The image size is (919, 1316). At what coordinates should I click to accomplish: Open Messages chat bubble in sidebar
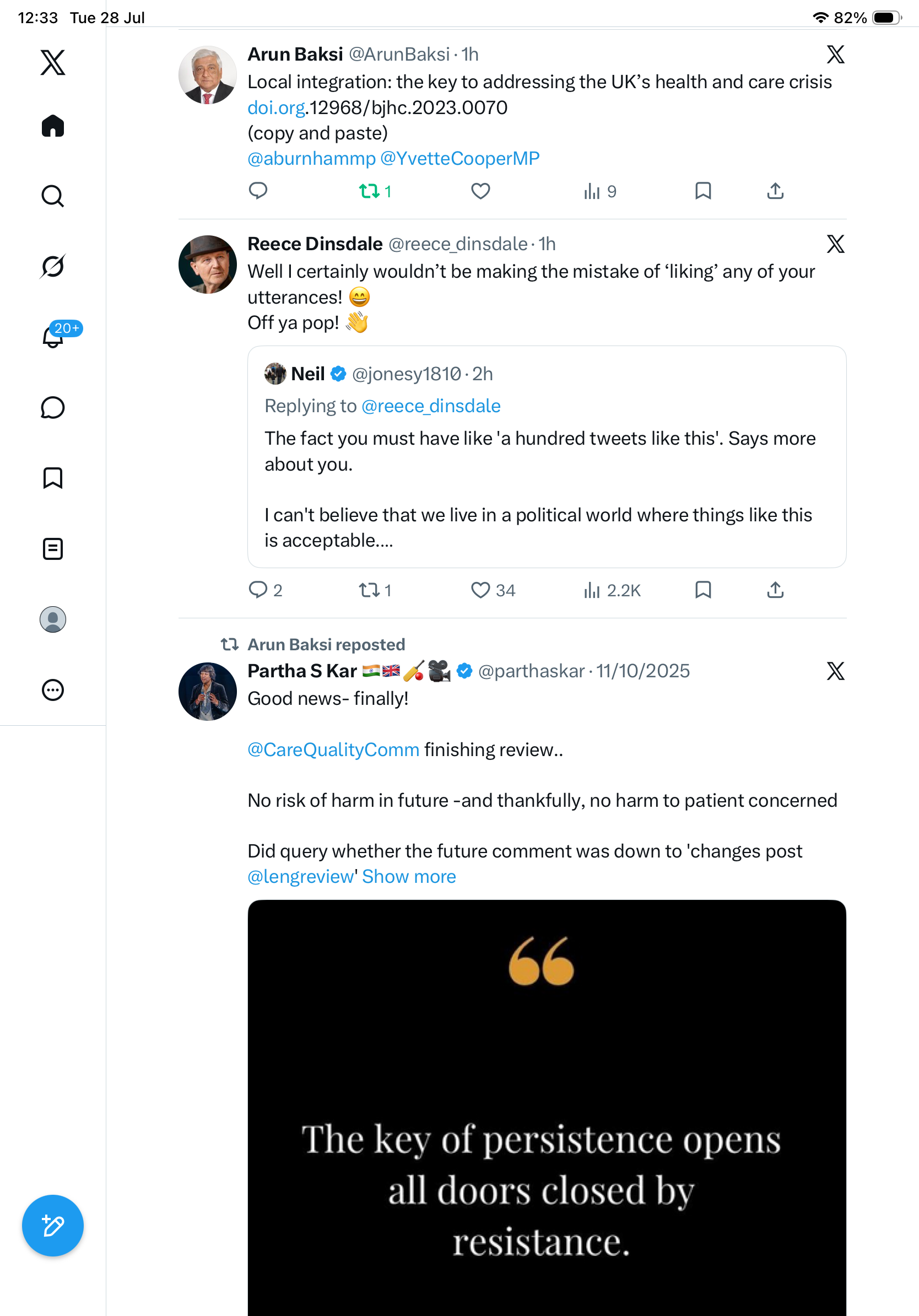53,407
